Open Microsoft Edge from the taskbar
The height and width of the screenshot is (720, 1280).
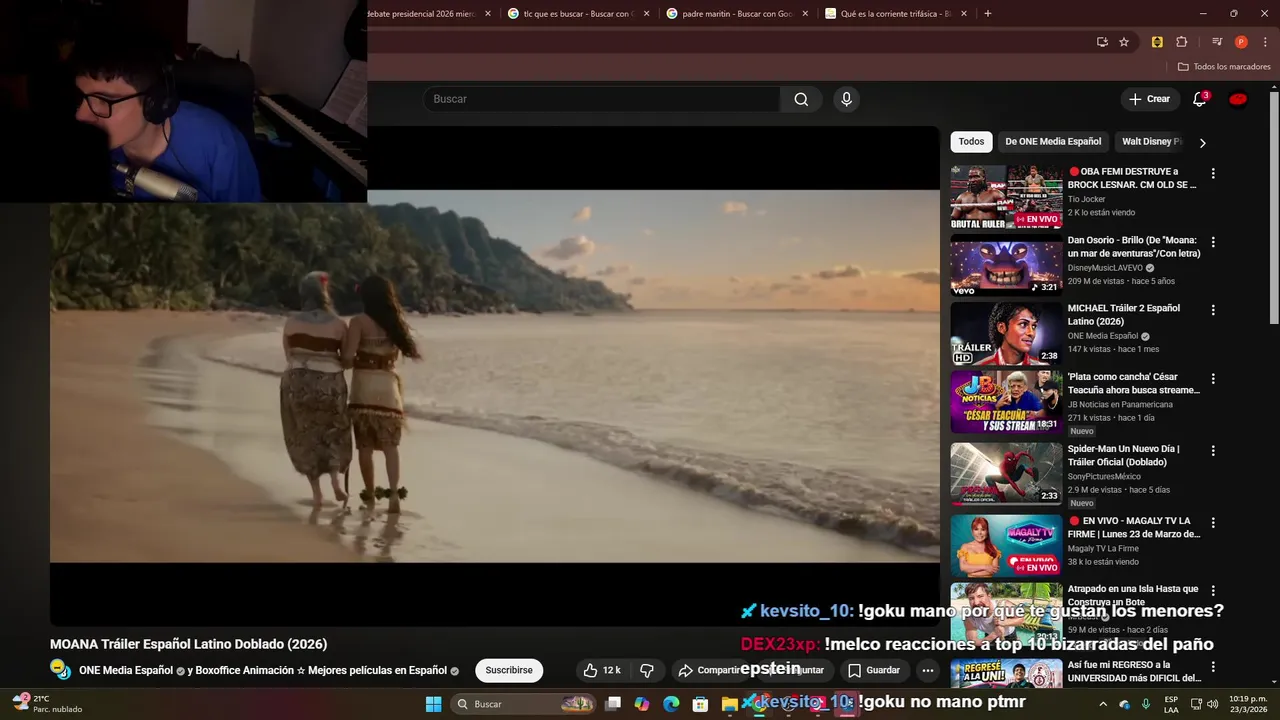(x=671, y=704)
